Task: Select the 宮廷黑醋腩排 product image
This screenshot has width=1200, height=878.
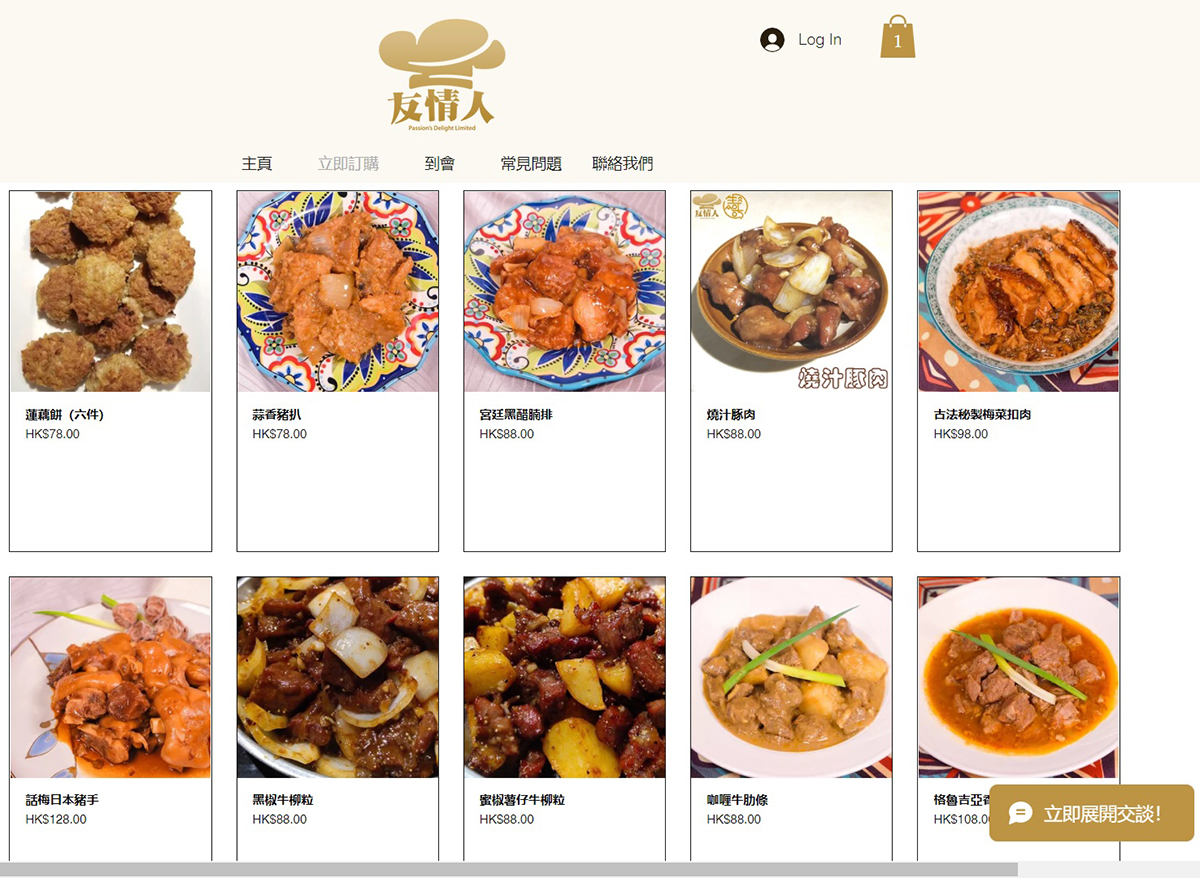Action: [565, 291]
